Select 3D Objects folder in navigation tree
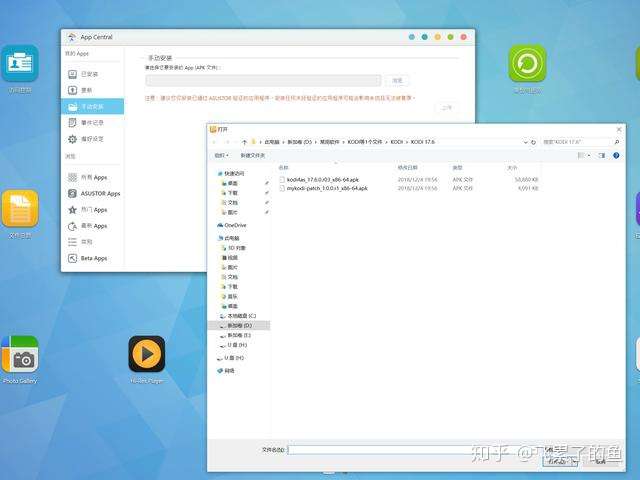This screenshot has width=640, height=480. 236,248
